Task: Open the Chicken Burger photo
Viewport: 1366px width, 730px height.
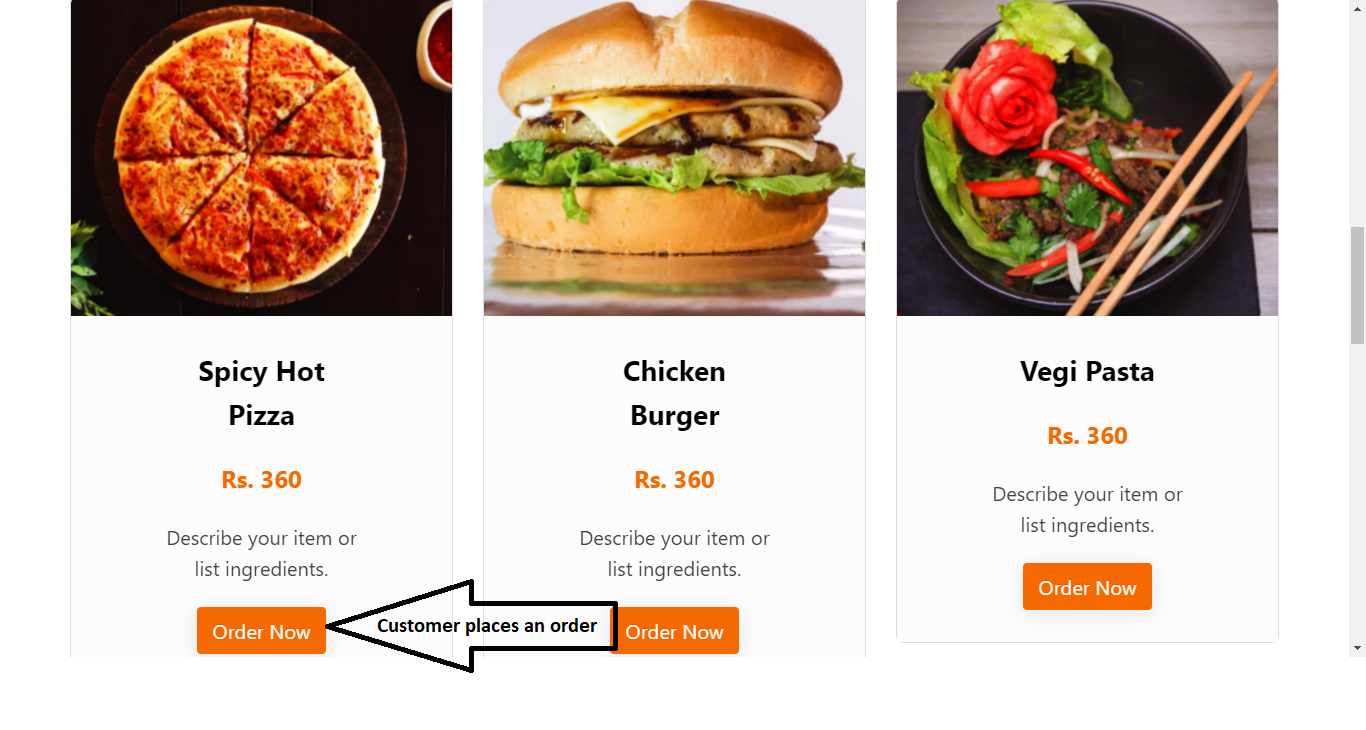Action: tap(674, 158)
